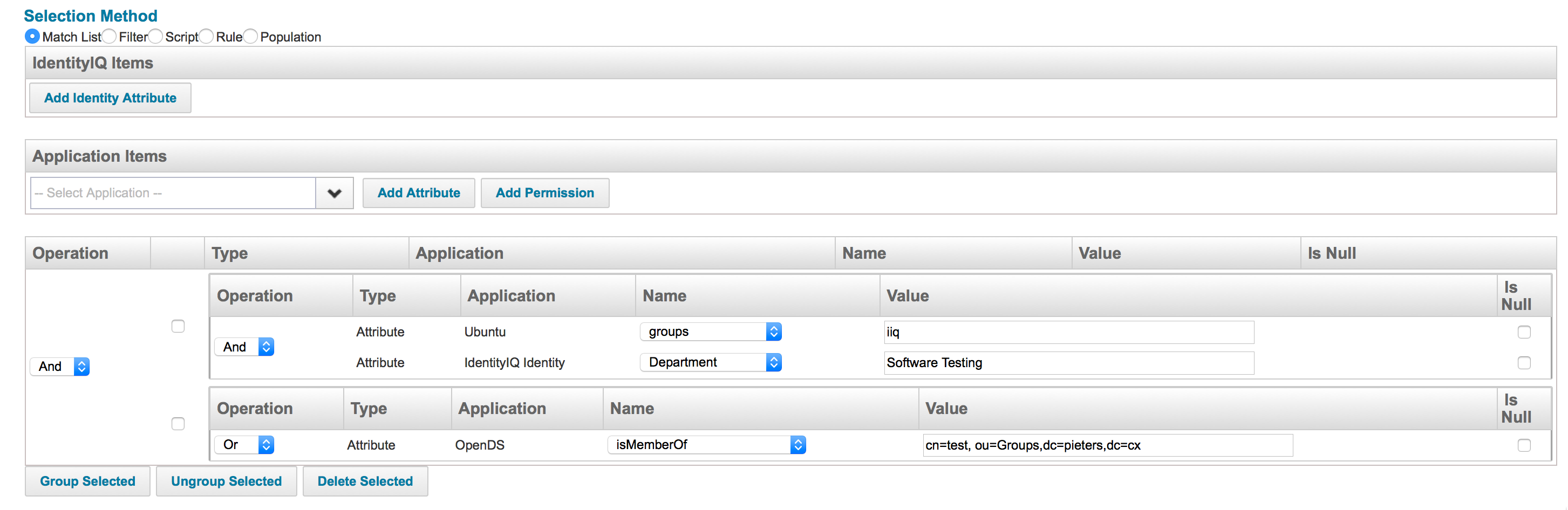This screenshot has width=1568, height=510.
Task: Click the iiq value field
Action: pyautogui.click(x=1069, y=333)
